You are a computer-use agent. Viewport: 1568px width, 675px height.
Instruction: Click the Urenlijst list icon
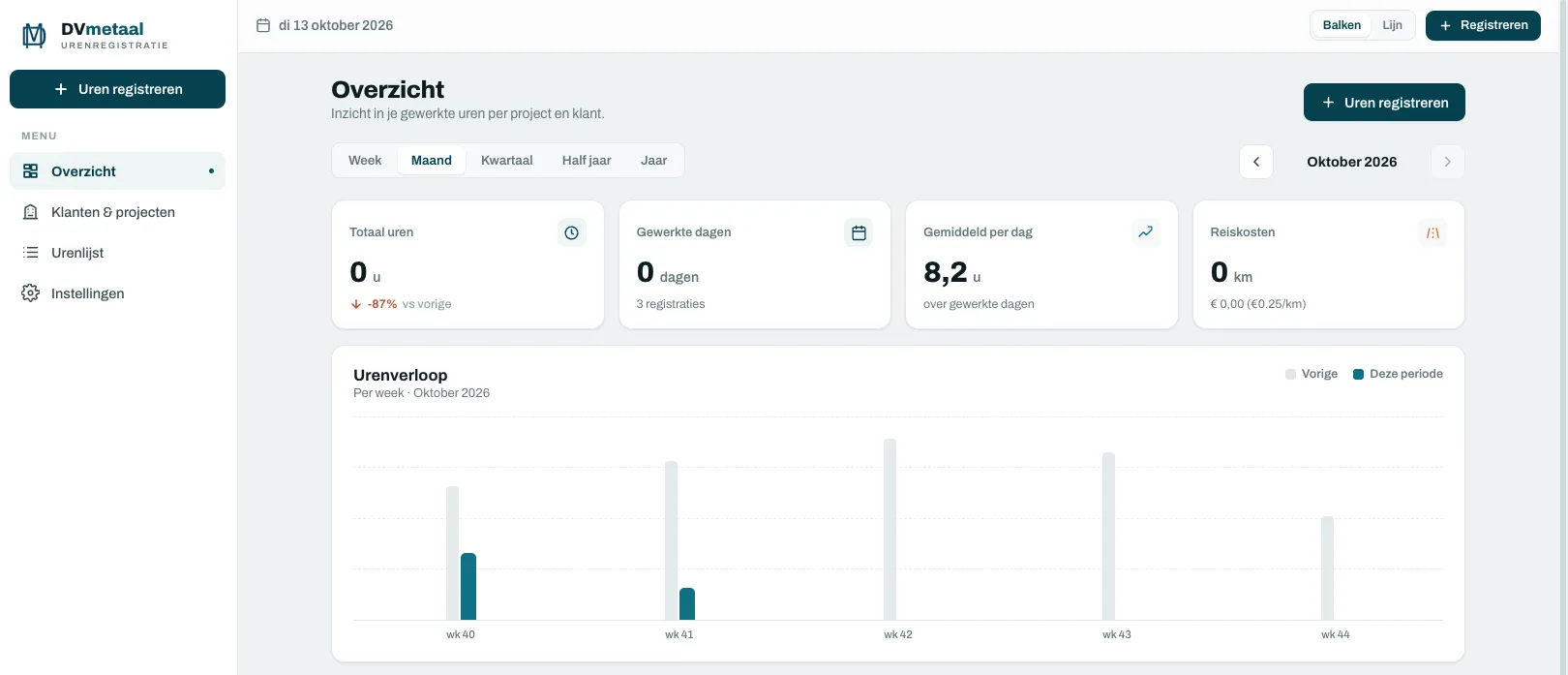coord(31,253)
